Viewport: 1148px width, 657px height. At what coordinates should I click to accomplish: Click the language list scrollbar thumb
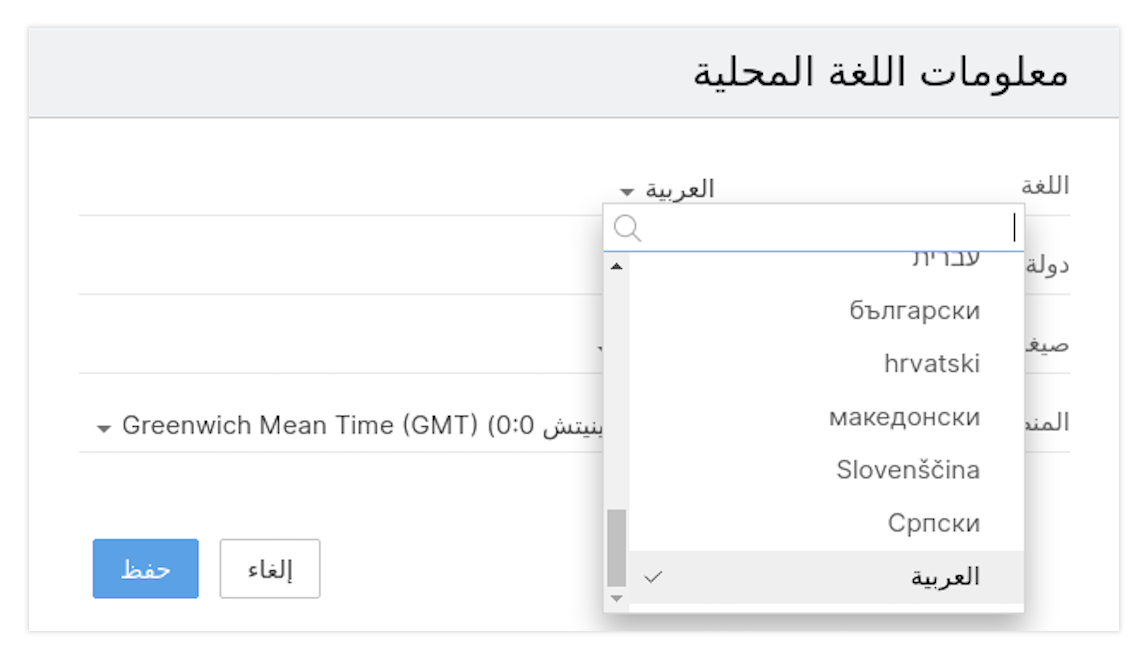tap(616, 546)
